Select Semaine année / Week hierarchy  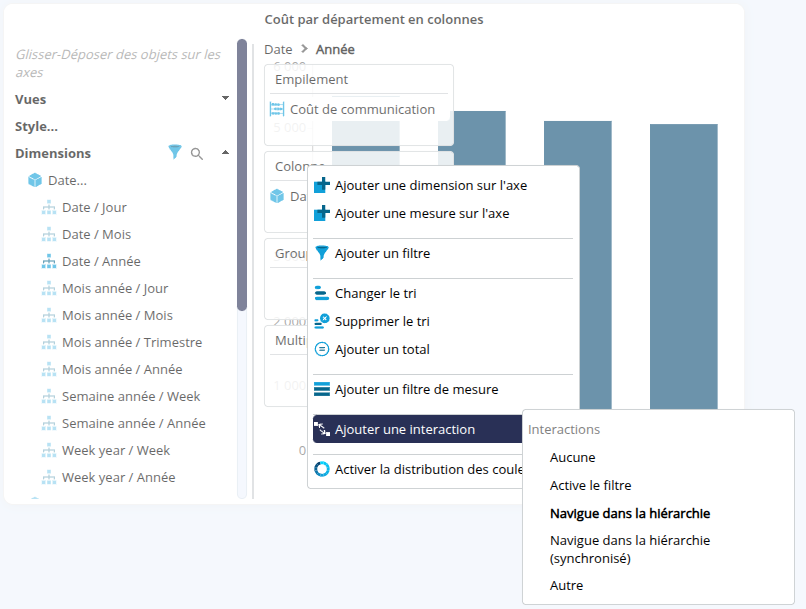pos(131,396)
